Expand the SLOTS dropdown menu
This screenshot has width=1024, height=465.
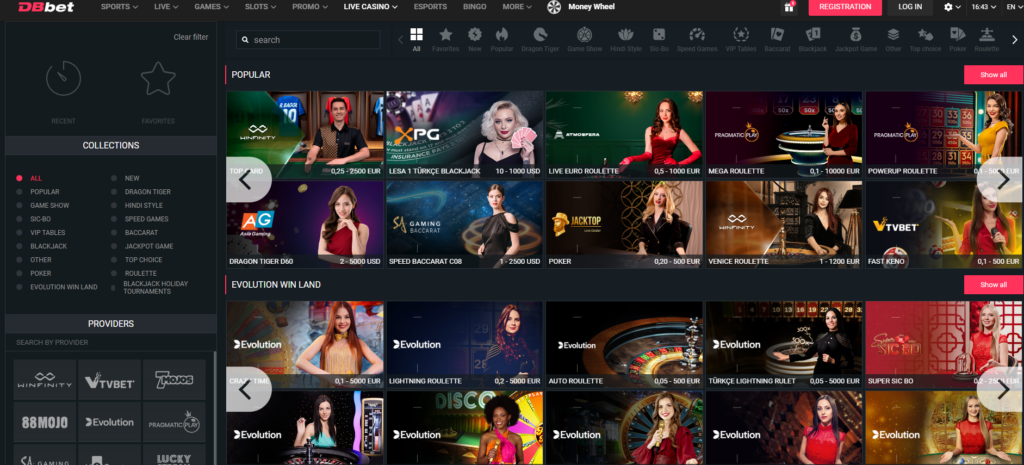pos(261,7)
